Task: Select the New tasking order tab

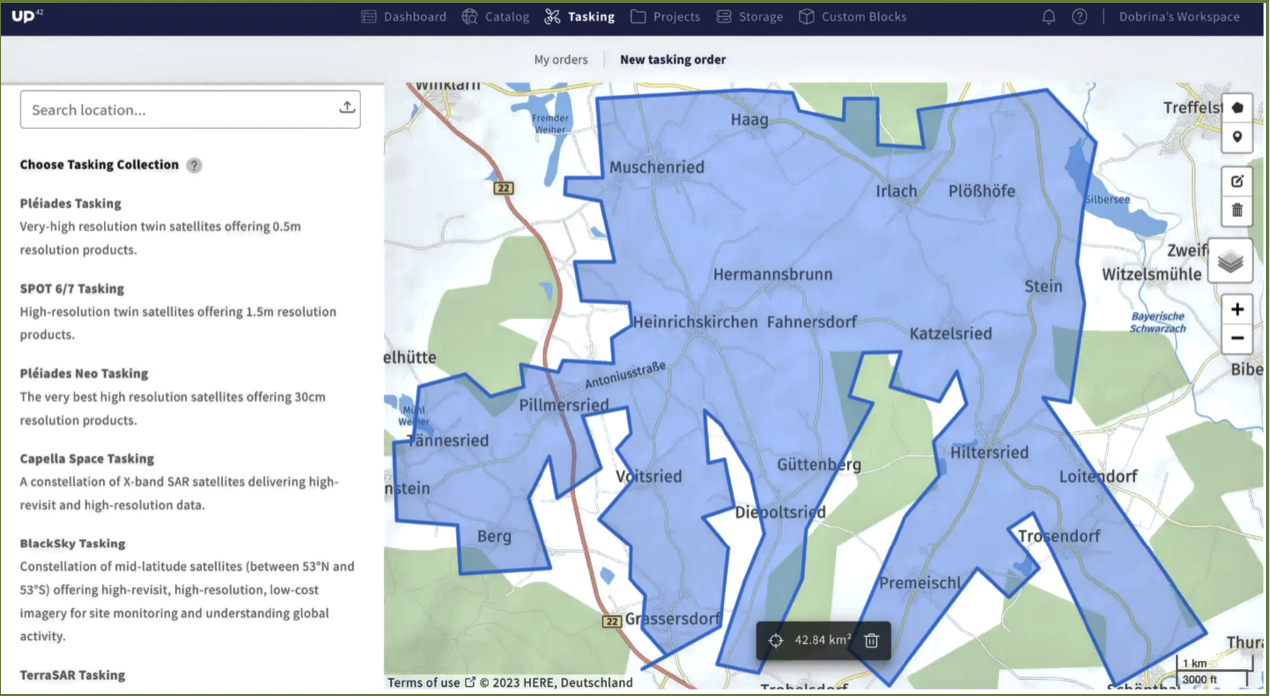Action: coord(673,60)
